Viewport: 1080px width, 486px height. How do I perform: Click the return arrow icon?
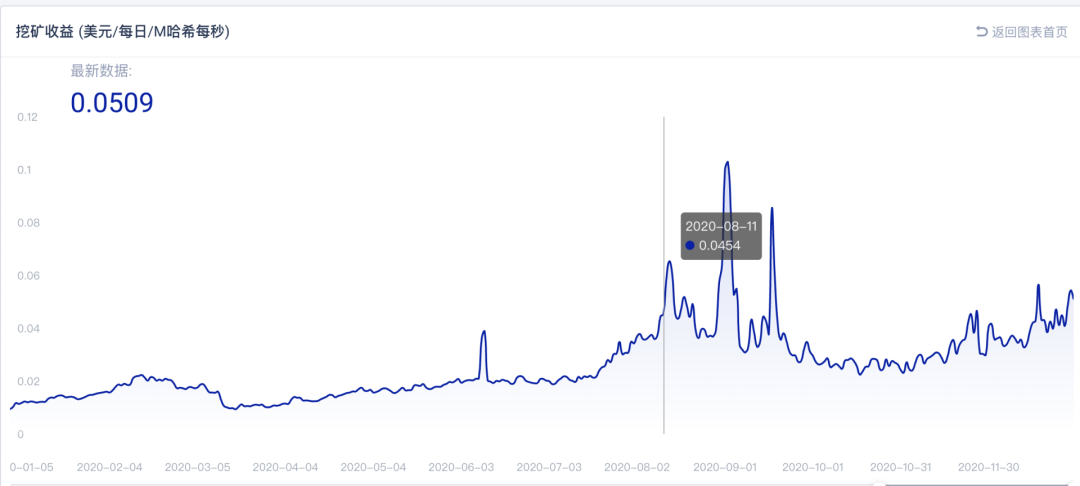981,32
